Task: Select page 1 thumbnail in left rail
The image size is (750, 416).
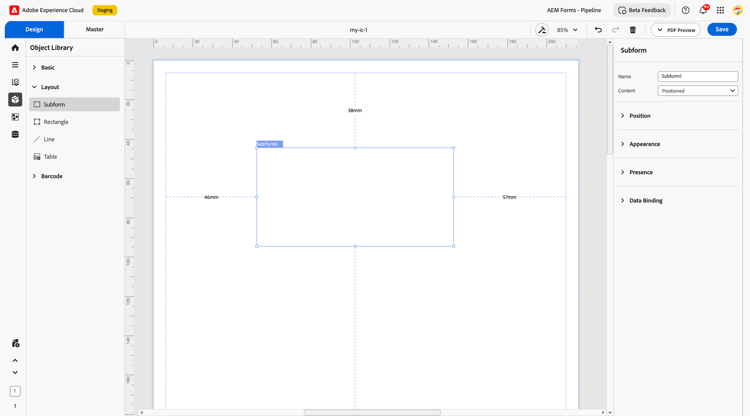Action: pyautogui.click(x=15, y=391)
